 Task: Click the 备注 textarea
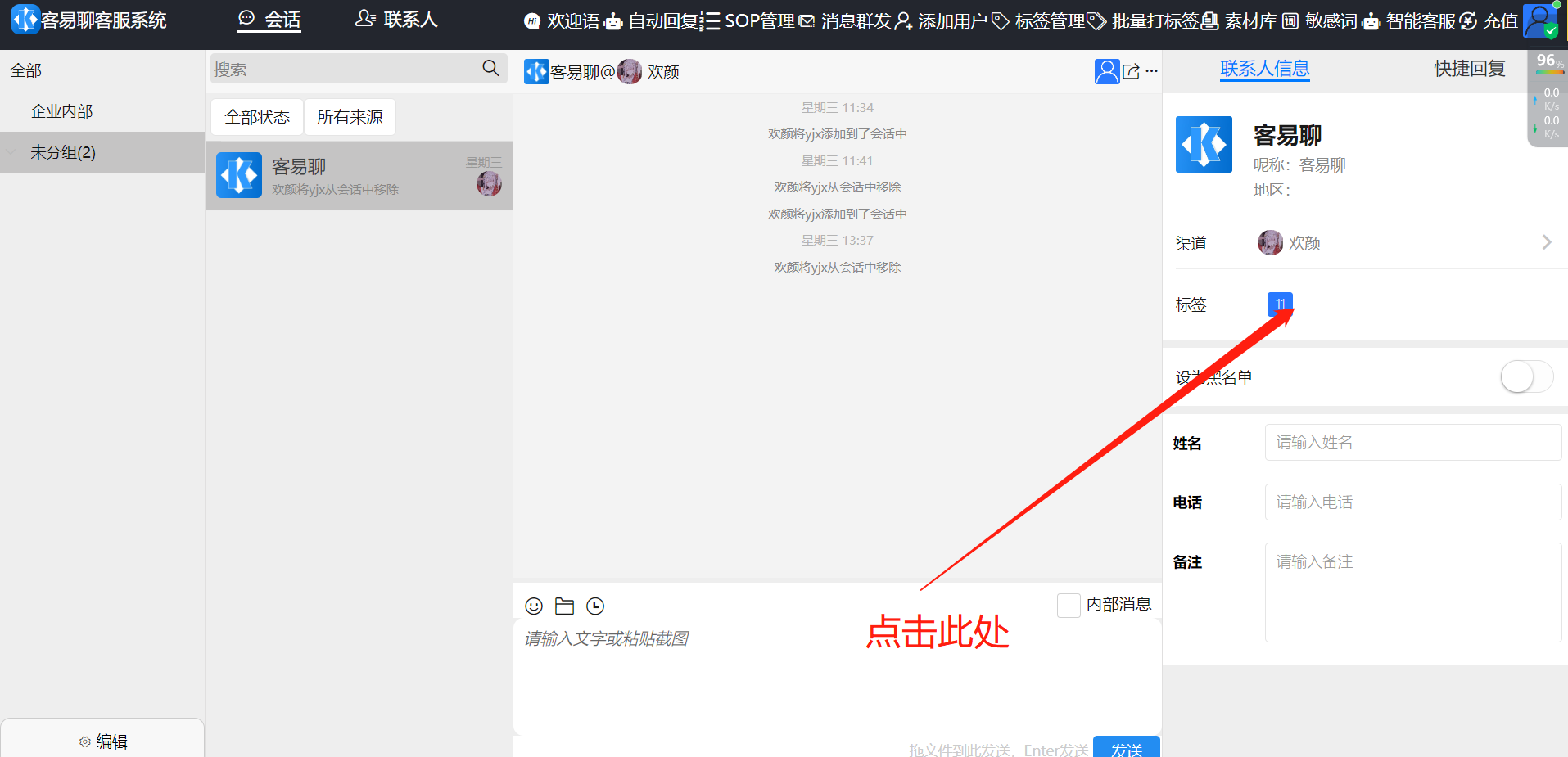(1413, 593)
